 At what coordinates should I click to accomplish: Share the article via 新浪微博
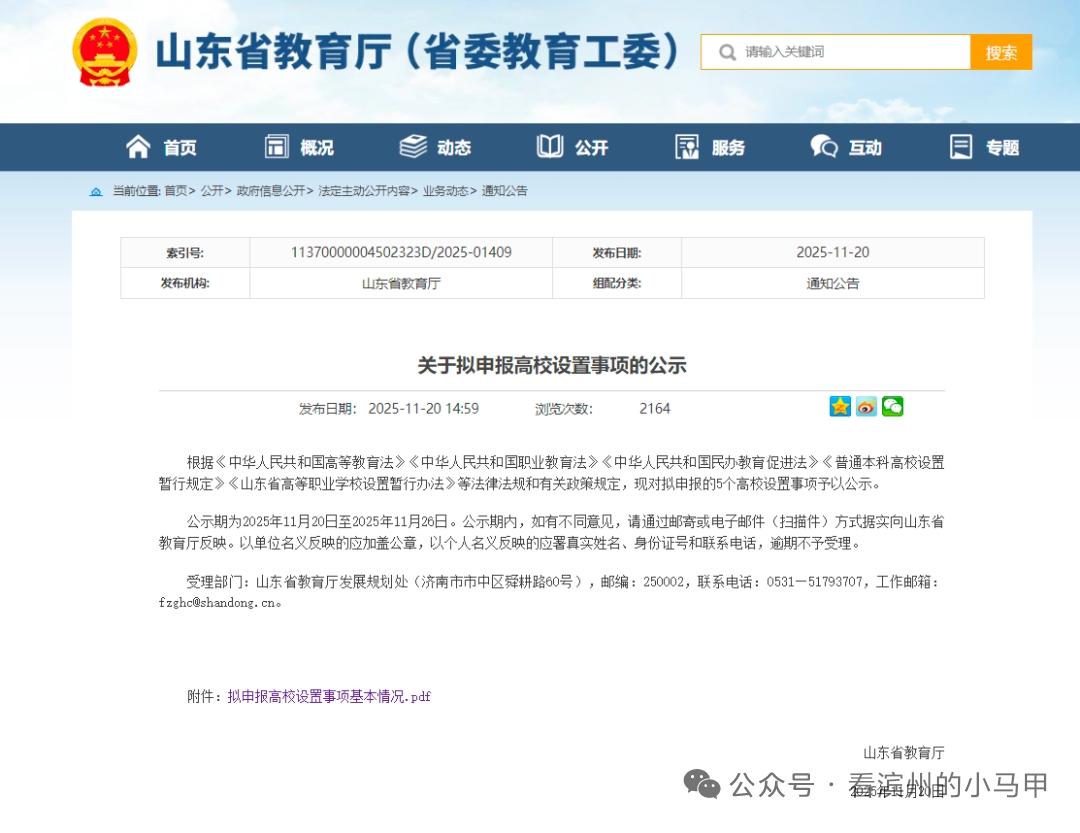[866, 406]
